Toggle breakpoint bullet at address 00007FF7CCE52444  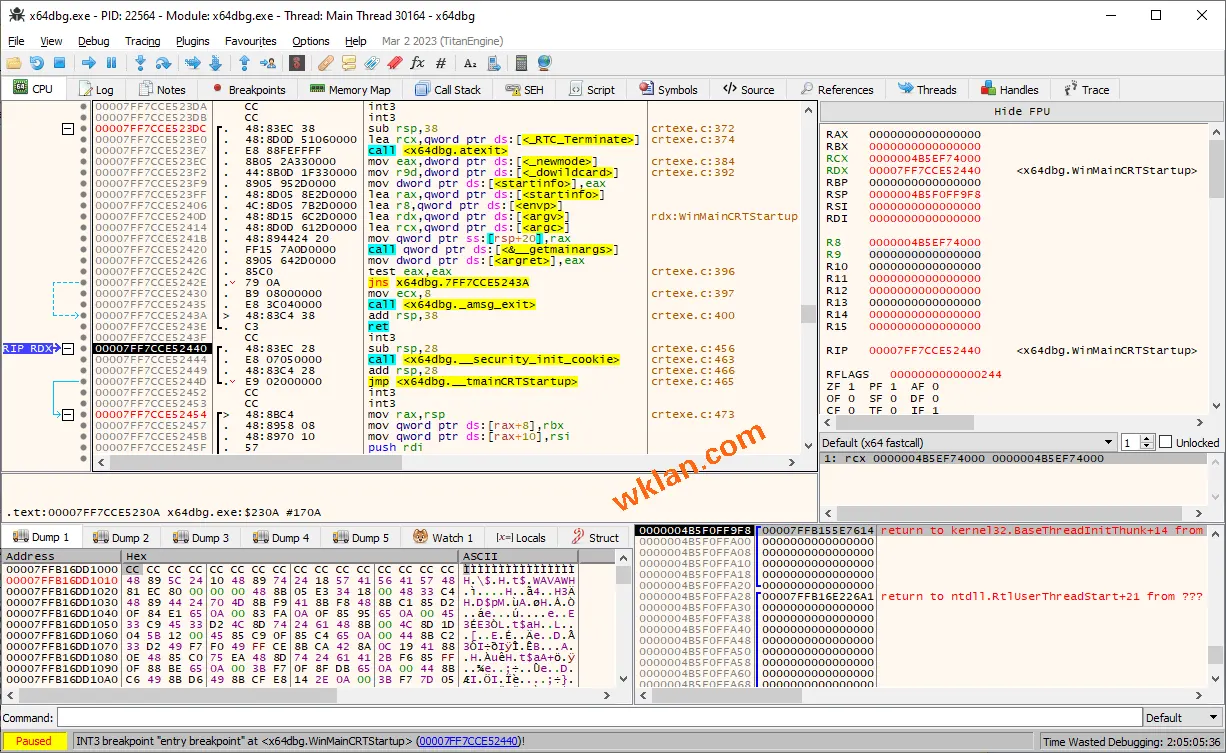(83, 360)
